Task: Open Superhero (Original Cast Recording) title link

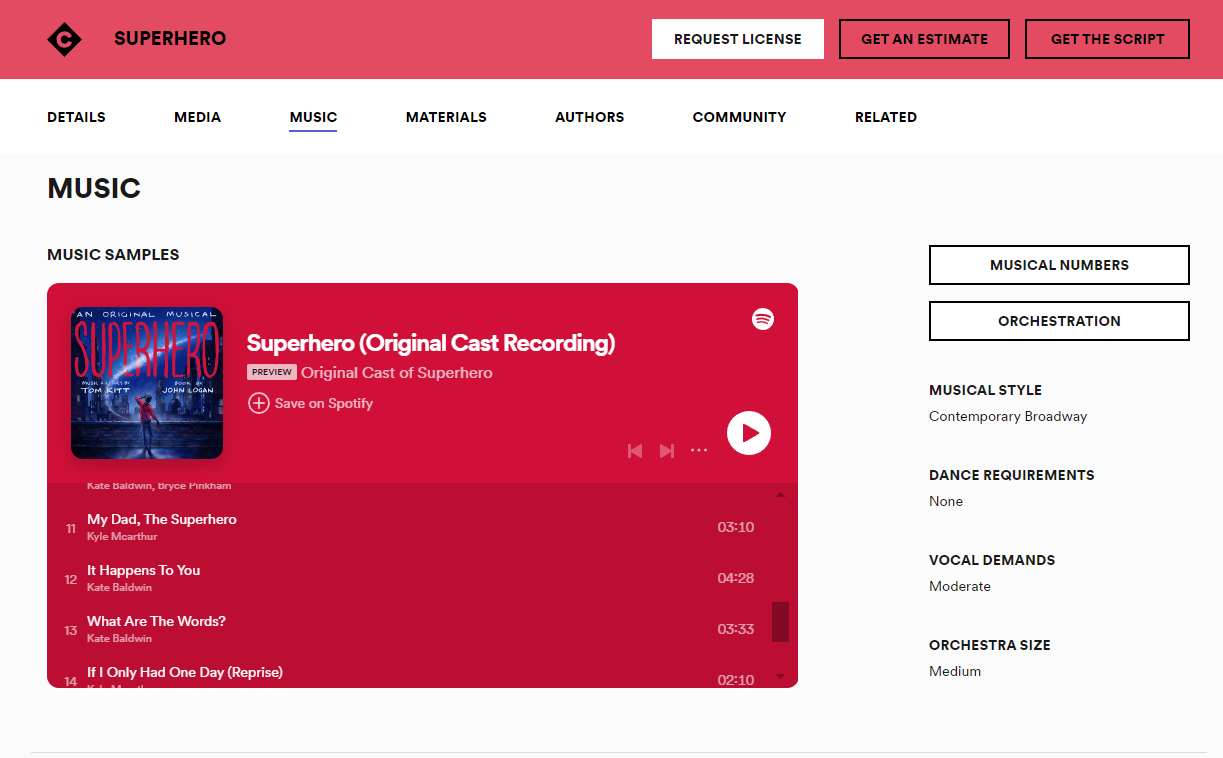Action: tap(431, 343)
